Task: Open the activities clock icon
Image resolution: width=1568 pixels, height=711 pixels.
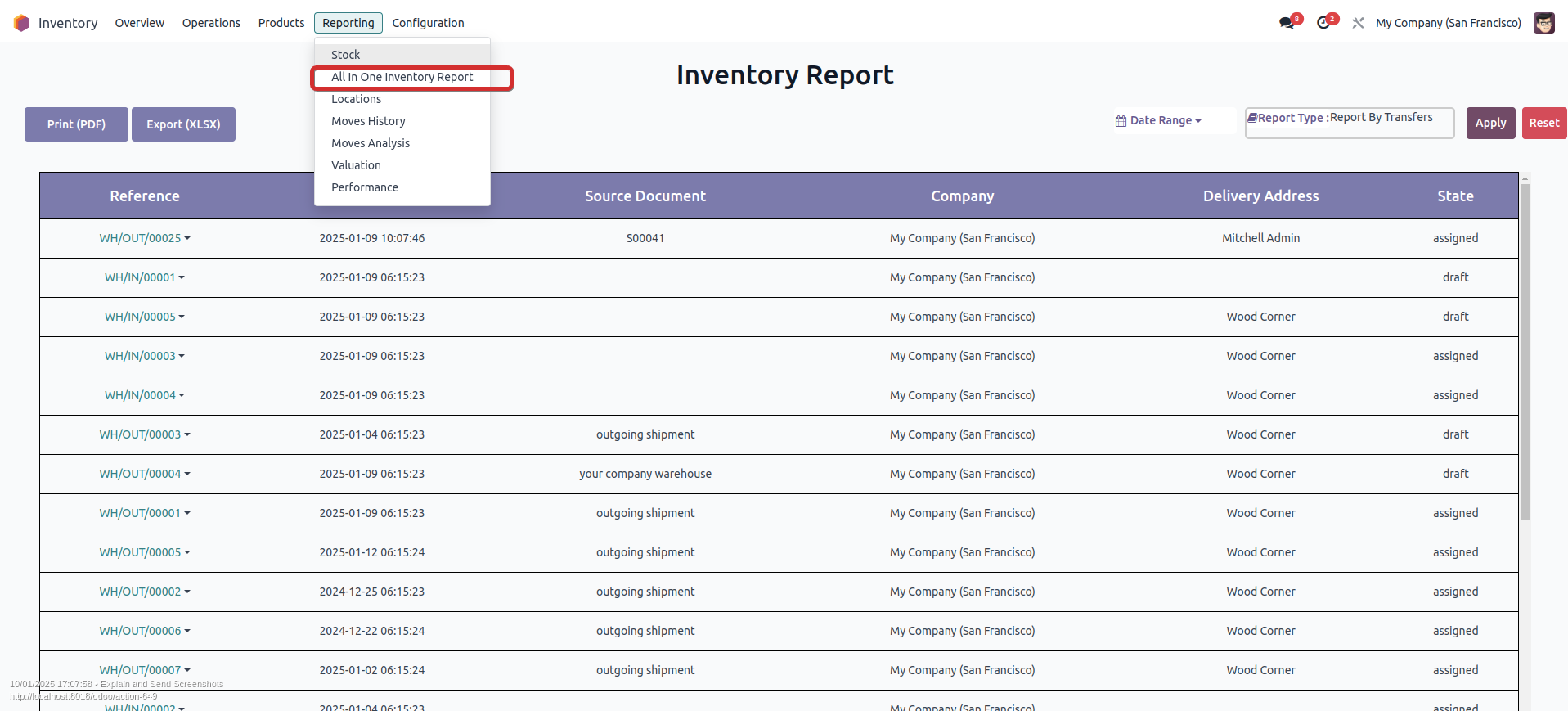Action: pos(1323,23)
